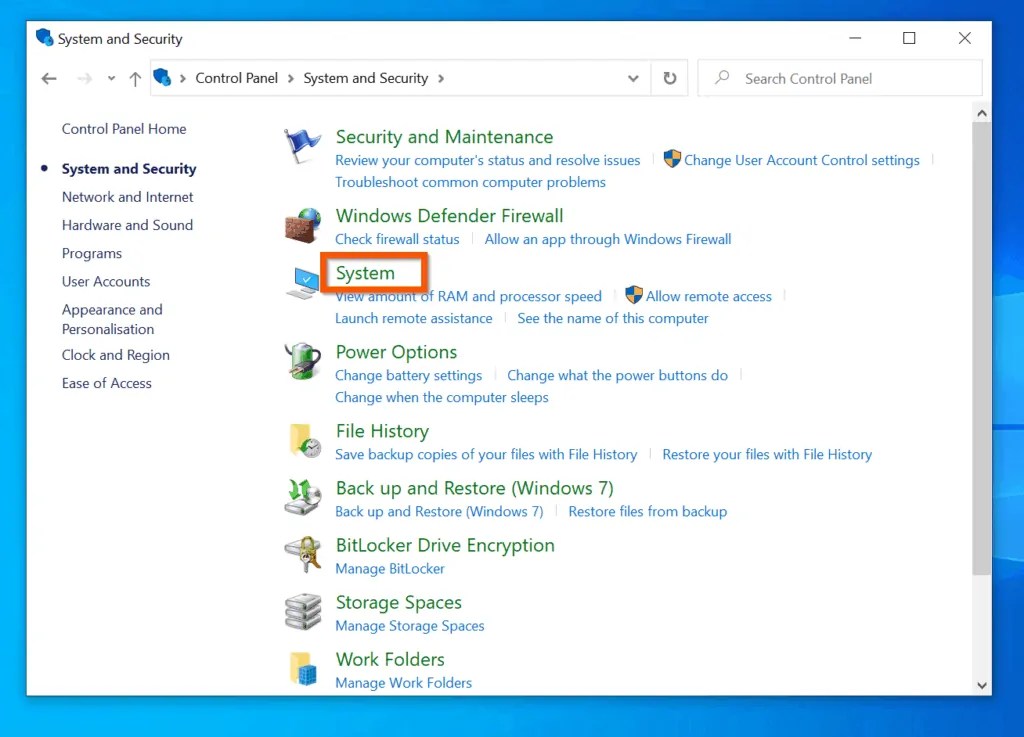Click the Work Folders icon
The image size is (1024, 737).
pos(301,669)
